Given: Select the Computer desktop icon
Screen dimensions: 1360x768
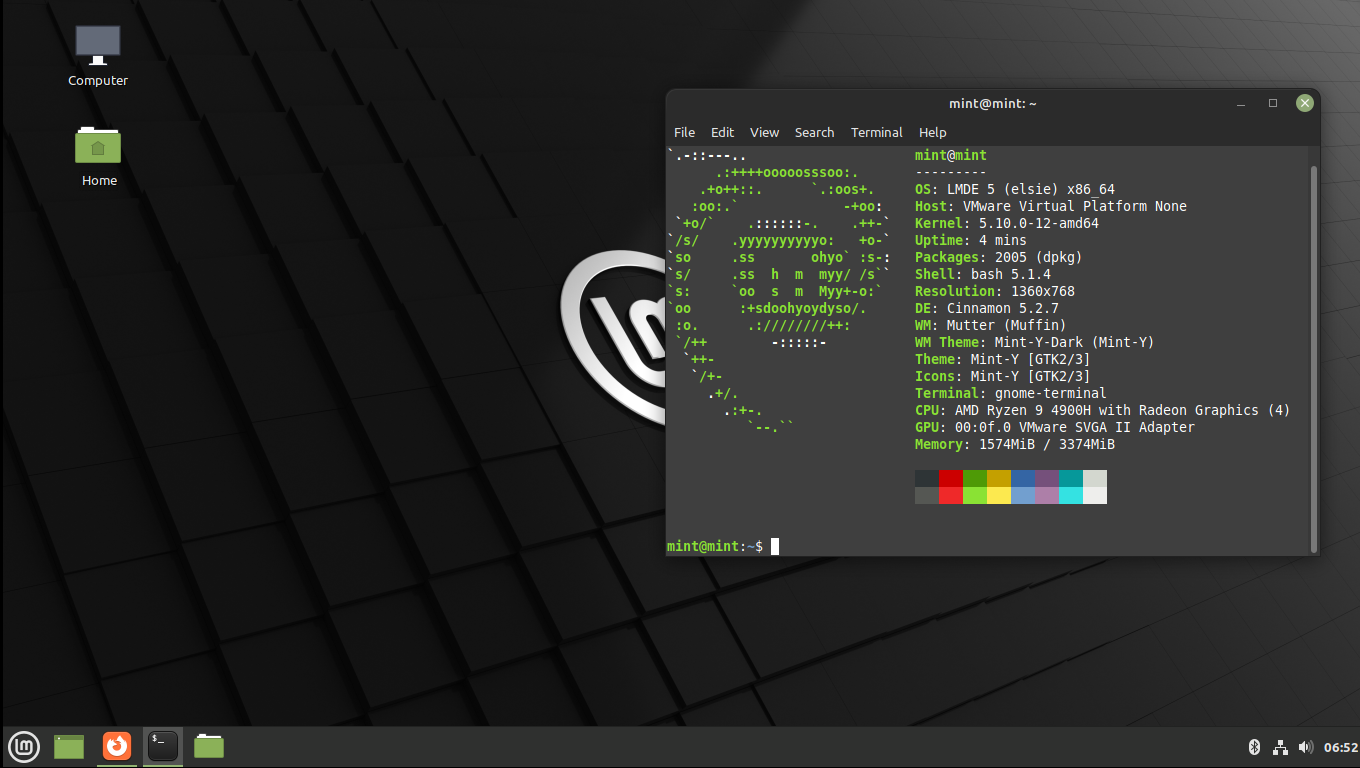Looking at the screenshot, I should pos(98,56).
